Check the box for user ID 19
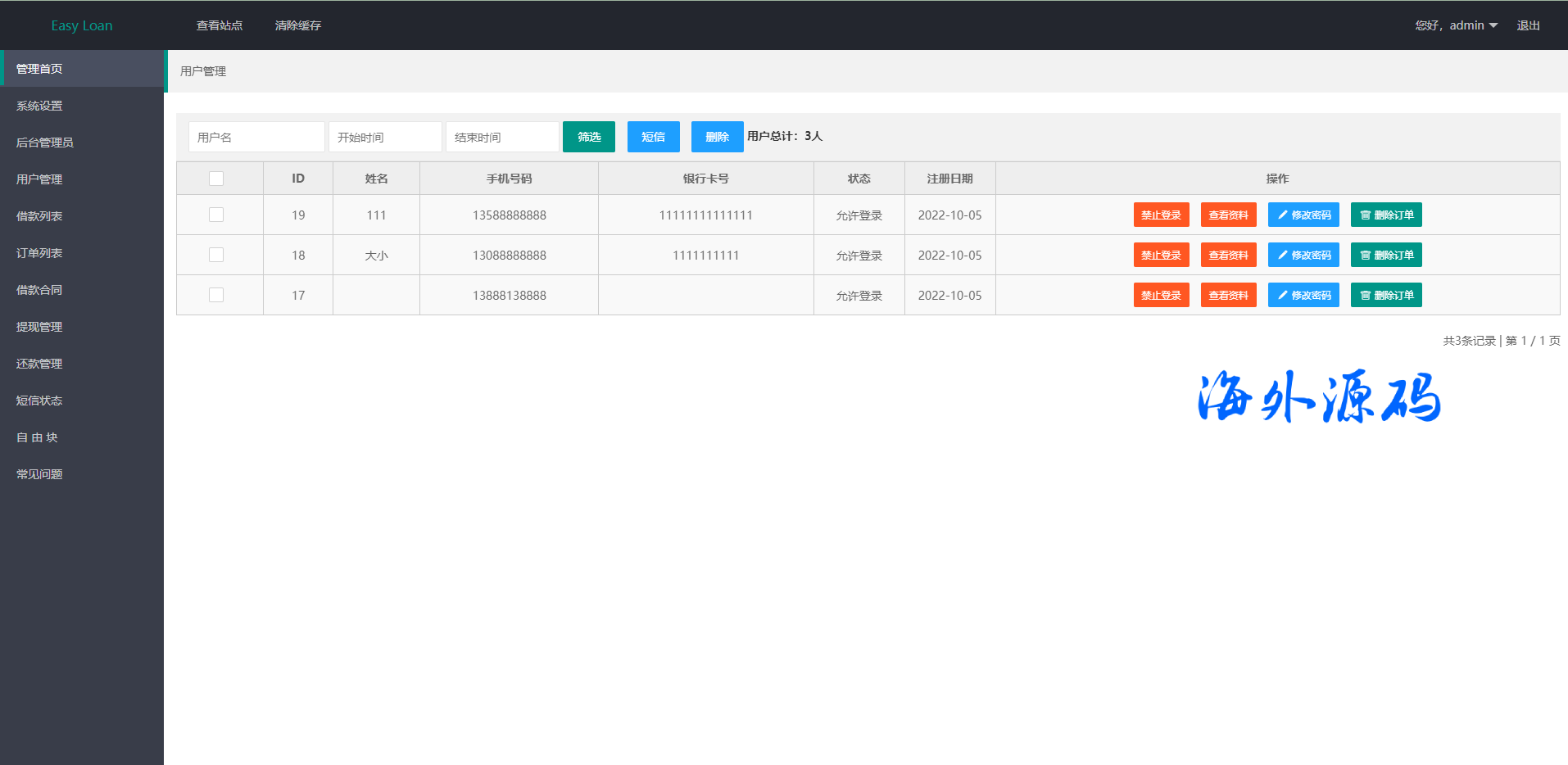The width and height of the screenshot is (1568, 765). click(x=216, y=215)
